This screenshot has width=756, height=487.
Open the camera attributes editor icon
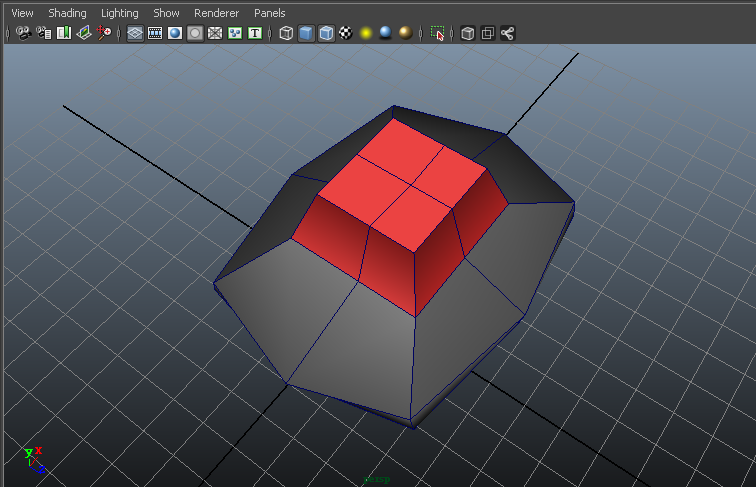[x=44, y=33]
